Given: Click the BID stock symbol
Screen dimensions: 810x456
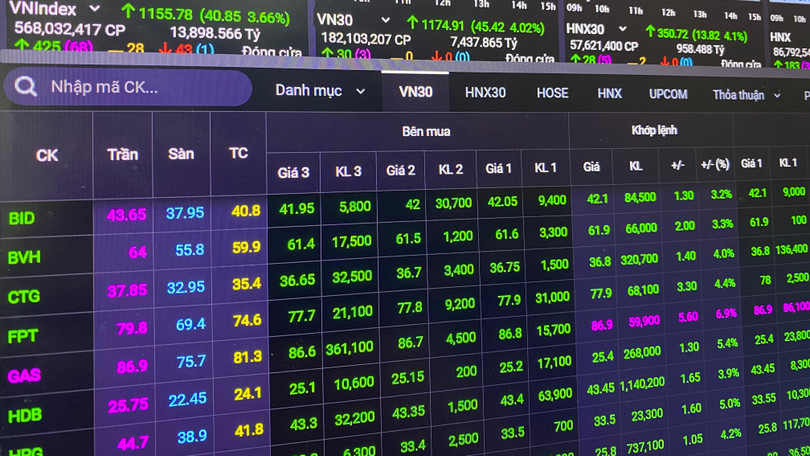Looking at the screenshot, I should point(22,218).
